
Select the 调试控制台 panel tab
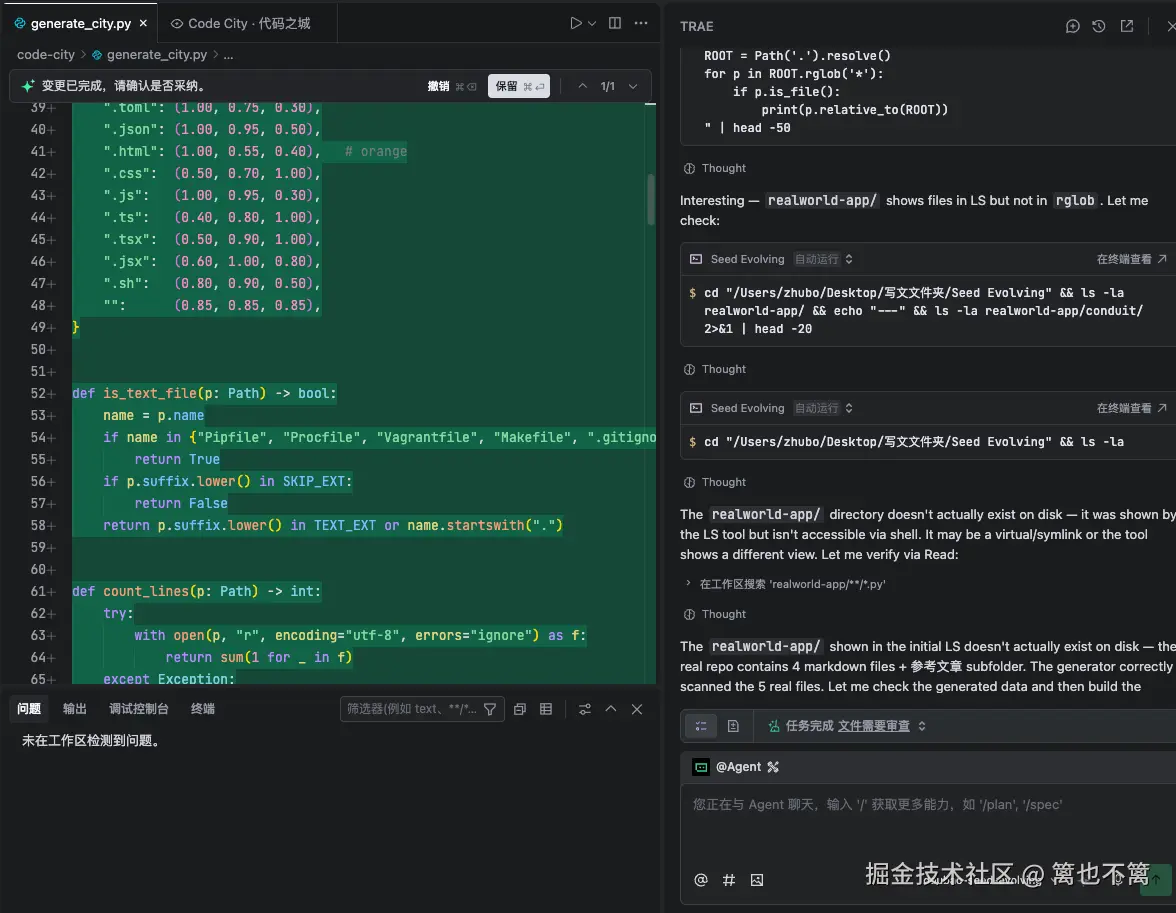139,709
